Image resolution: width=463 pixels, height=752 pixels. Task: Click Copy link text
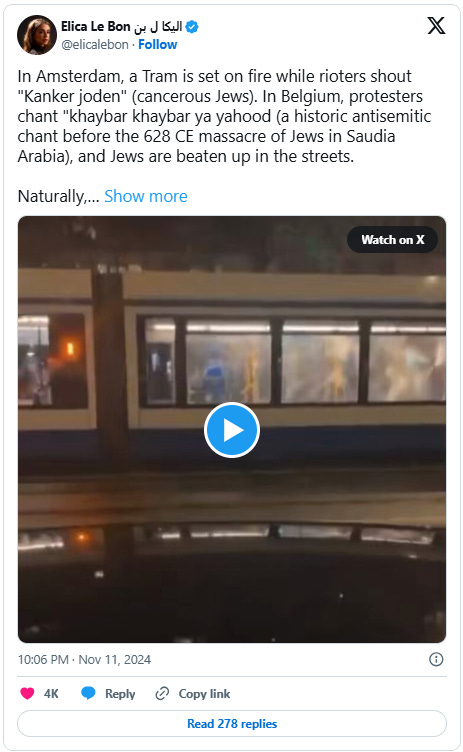coord(204,693)
